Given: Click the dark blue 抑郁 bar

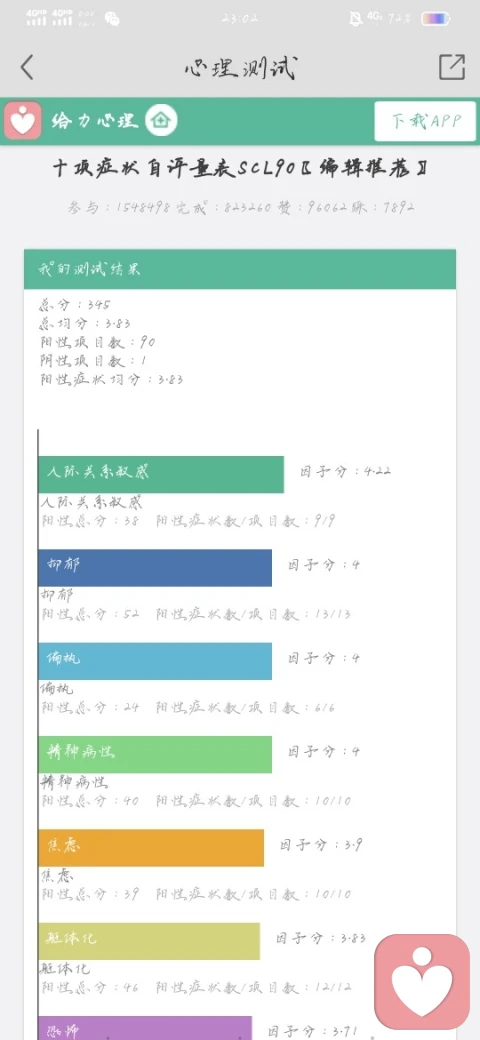Looking at the screenshot, I should 155,568.
